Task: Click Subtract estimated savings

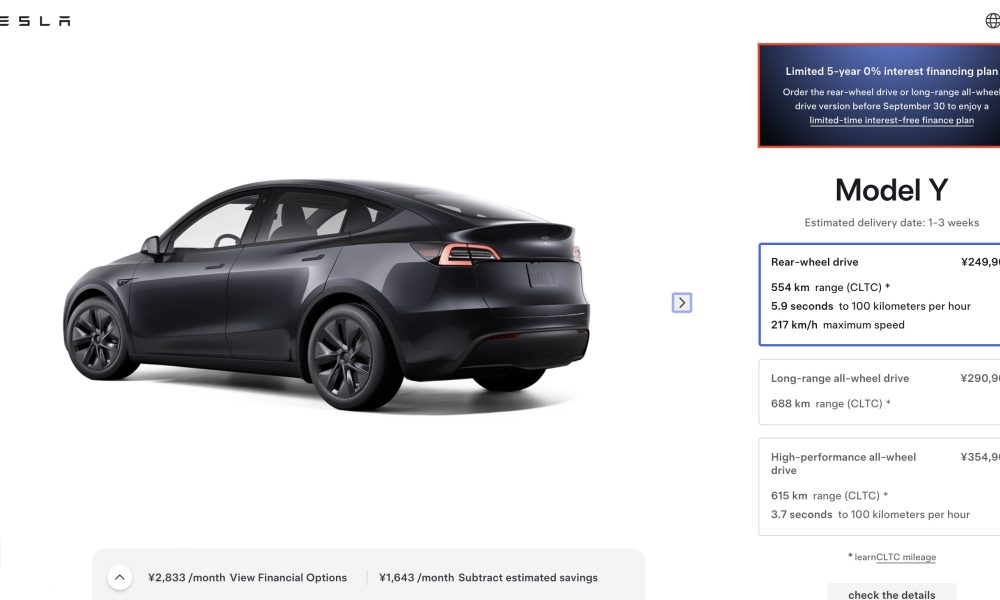Action: click(528, 578)
